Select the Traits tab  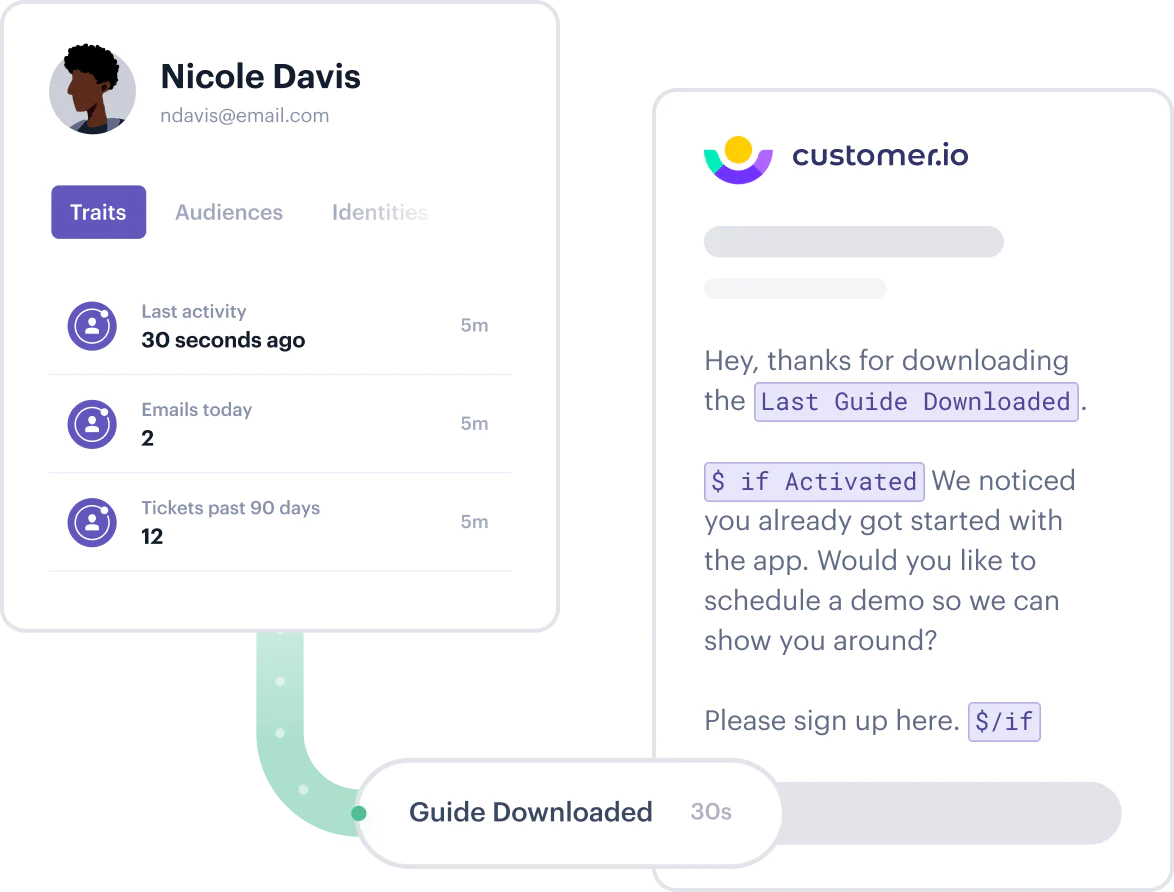pos(98,212)
